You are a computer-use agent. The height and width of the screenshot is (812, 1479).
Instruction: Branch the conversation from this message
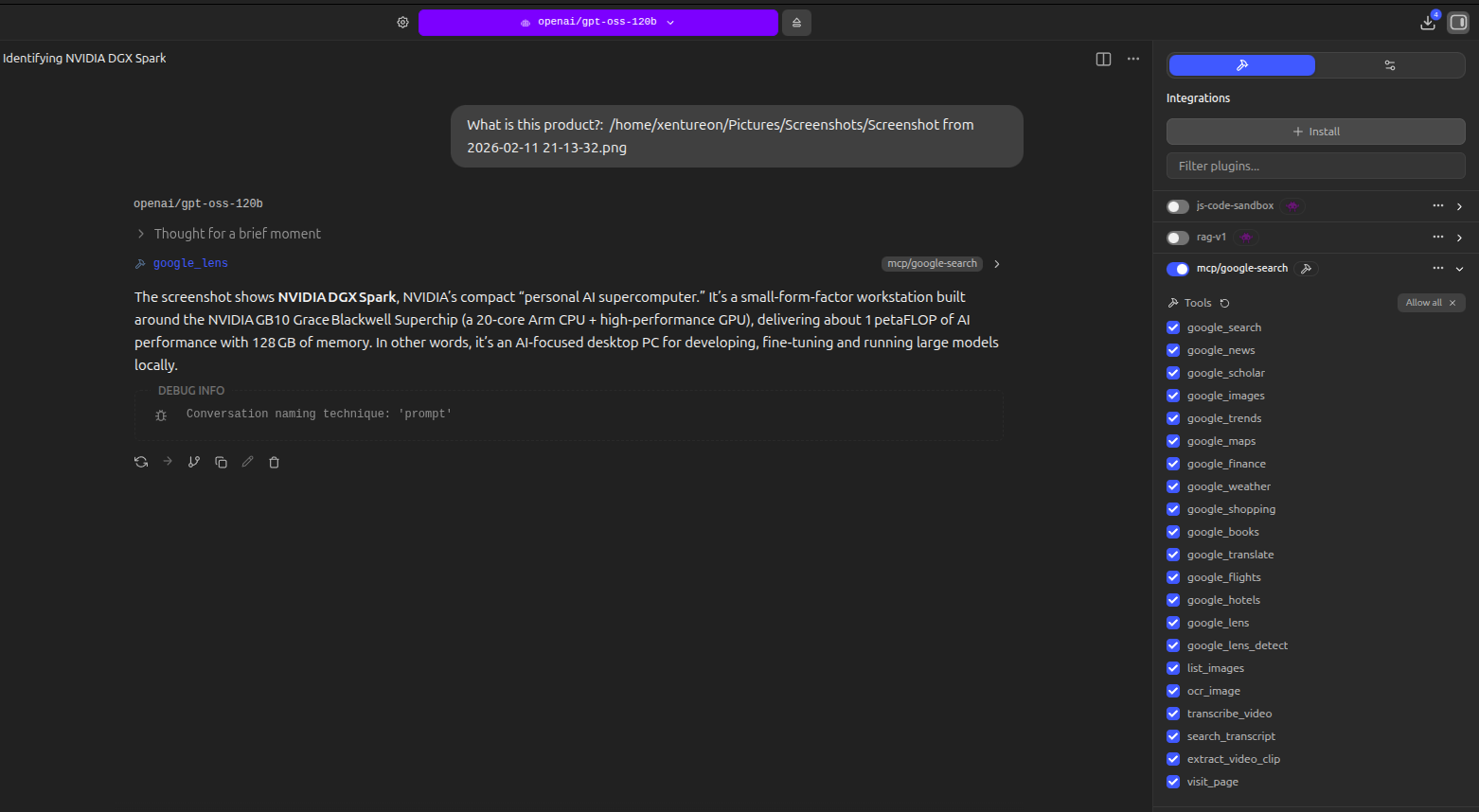[x=194, y=462]
